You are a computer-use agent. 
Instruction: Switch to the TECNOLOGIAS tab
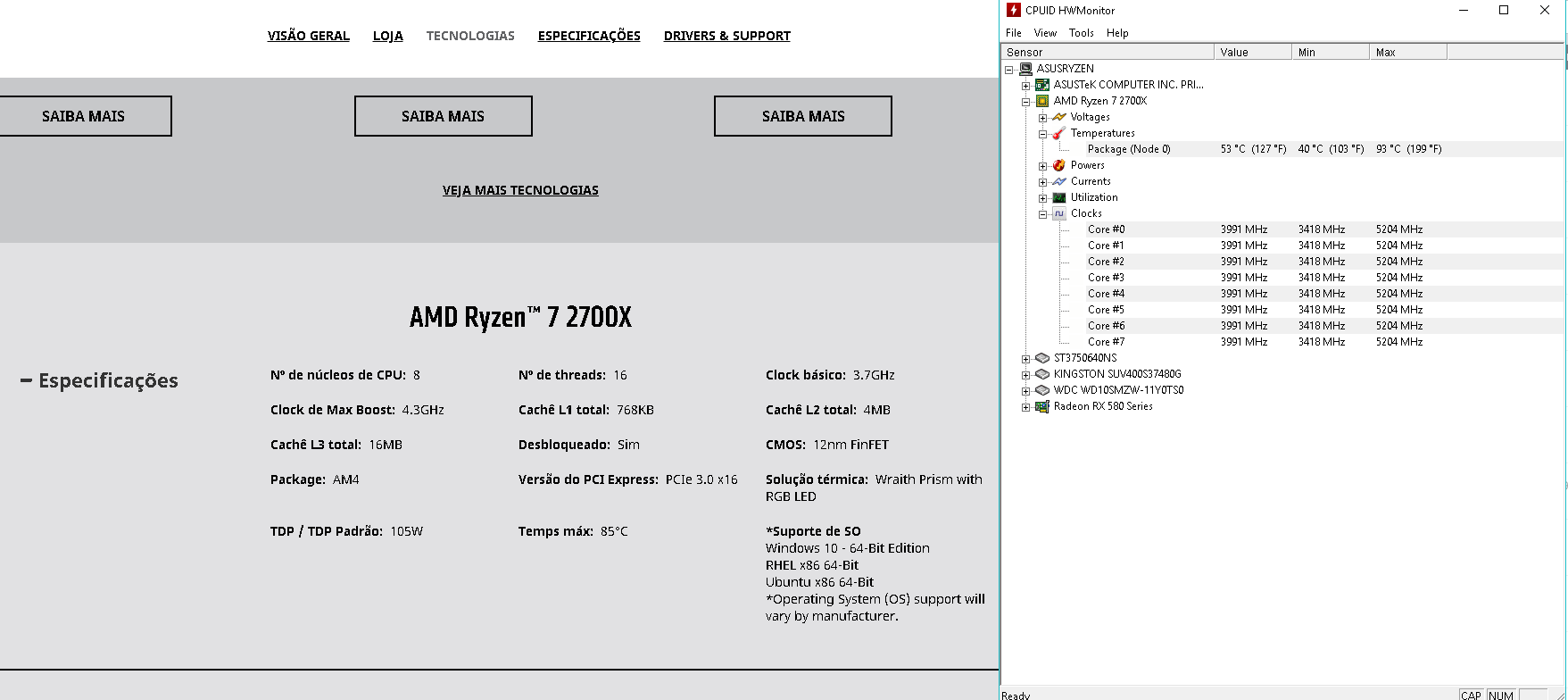470,36
